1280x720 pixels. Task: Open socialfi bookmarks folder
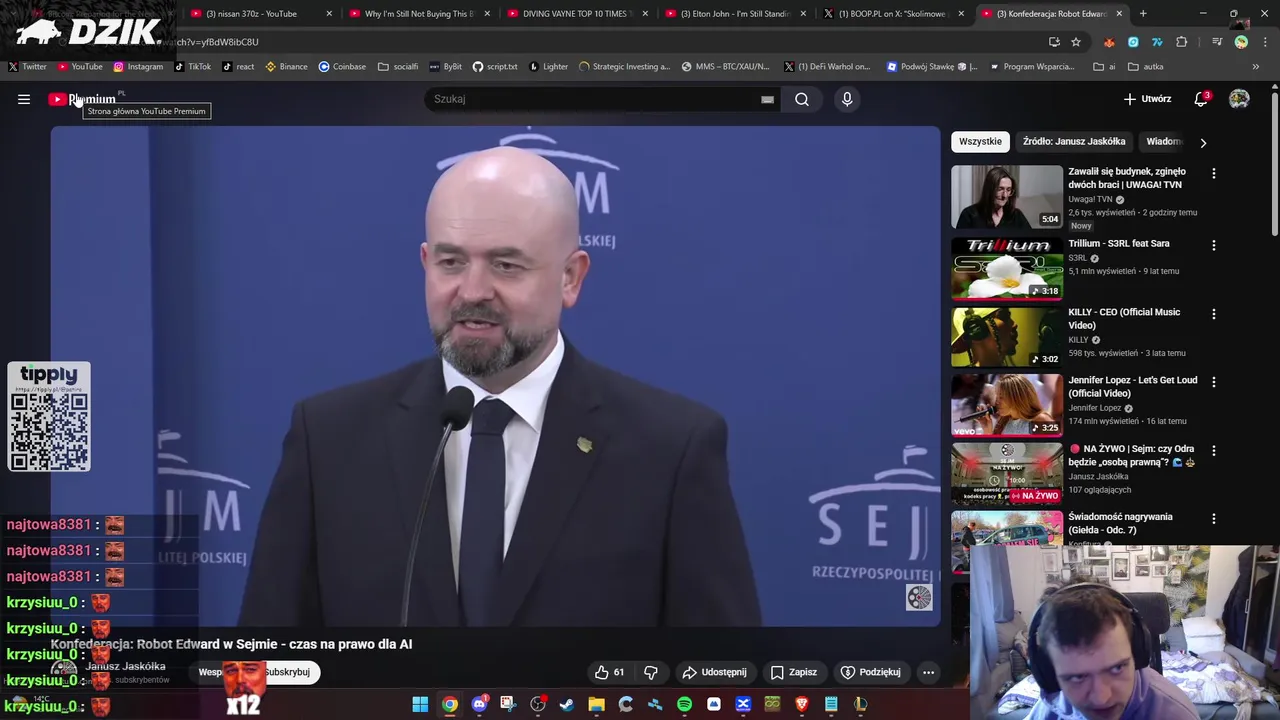point(398,67)
